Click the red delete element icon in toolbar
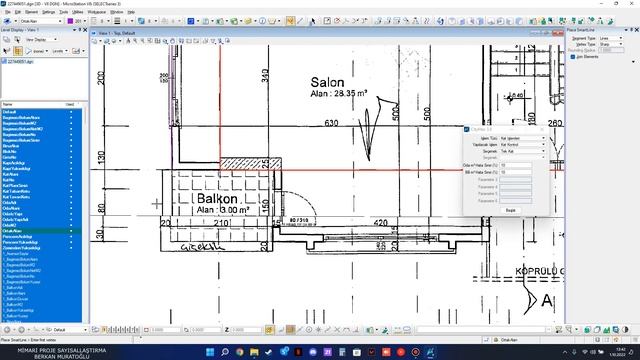 (x=337, y=21)
